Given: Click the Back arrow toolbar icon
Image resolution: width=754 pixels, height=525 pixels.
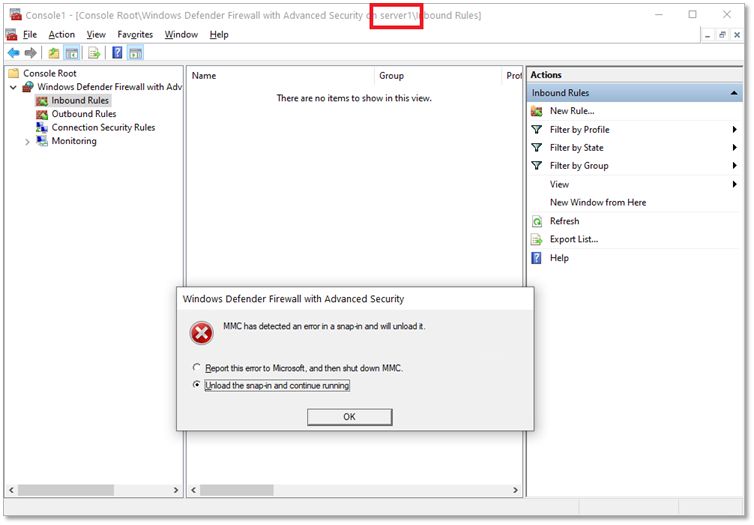Looking at the screenshot, I should [13, 53].
